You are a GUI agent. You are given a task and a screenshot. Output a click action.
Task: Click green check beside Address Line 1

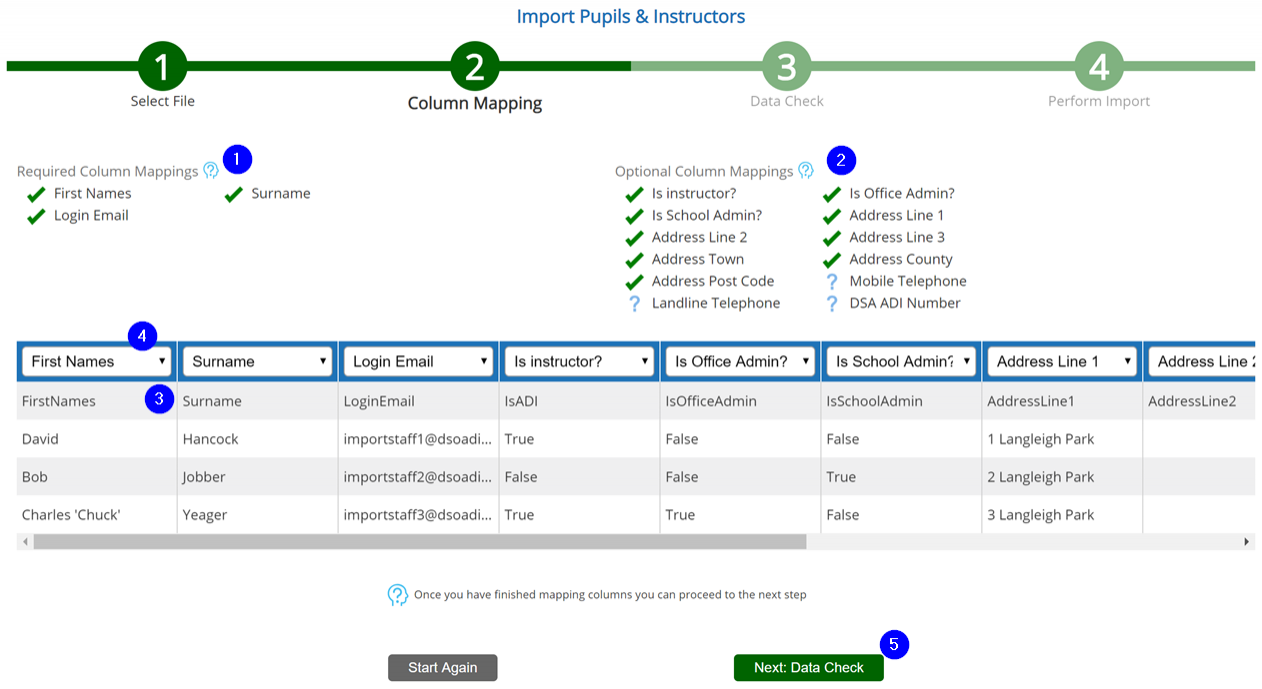click(x=832, y=216)
